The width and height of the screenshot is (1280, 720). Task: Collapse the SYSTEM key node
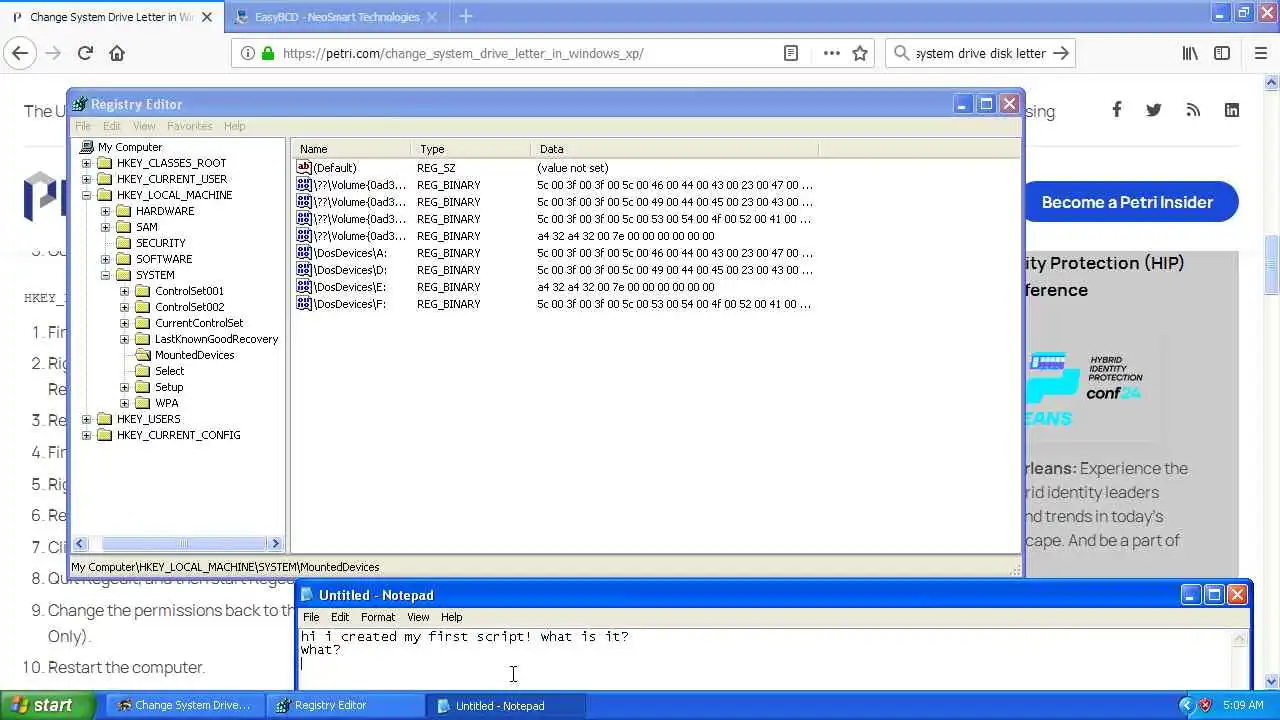pyautogui.click(x=105, y=275)
